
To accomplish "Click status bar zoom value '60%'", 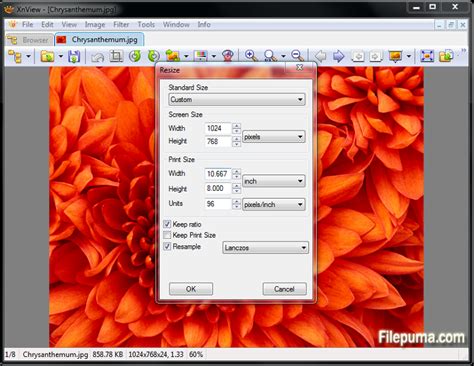I will coord(196,354).
